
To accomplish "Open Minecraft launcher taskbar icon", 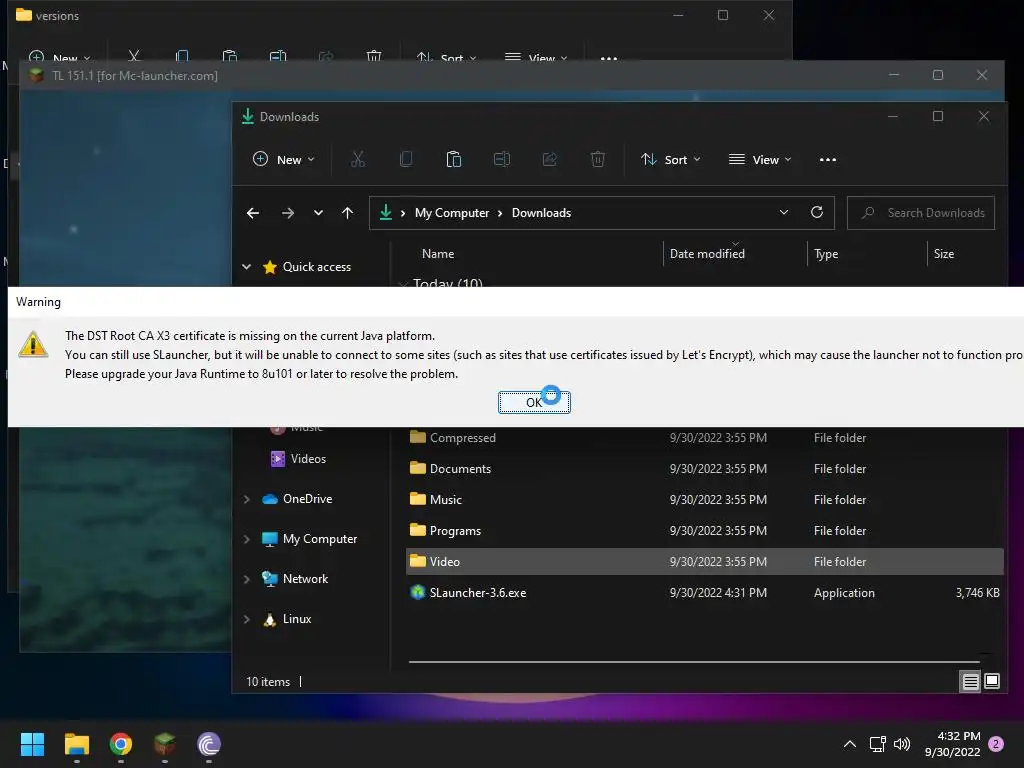I will pyautogui.click(x=165, y=744).
